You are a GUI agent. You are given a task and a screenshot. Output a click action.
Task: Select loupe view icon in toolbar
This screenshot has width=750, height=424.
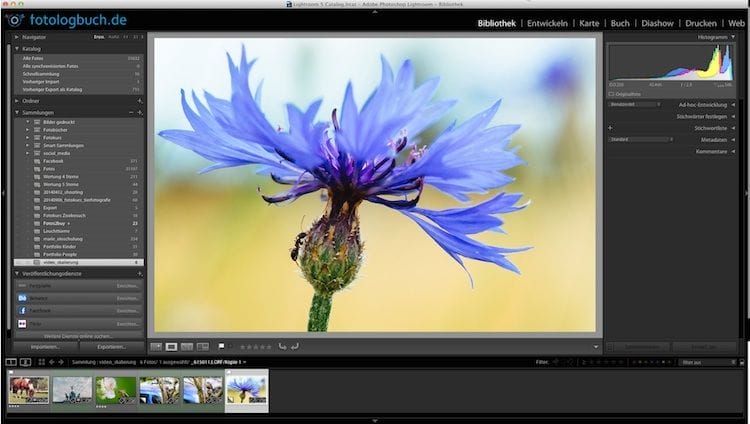point(171,346)
